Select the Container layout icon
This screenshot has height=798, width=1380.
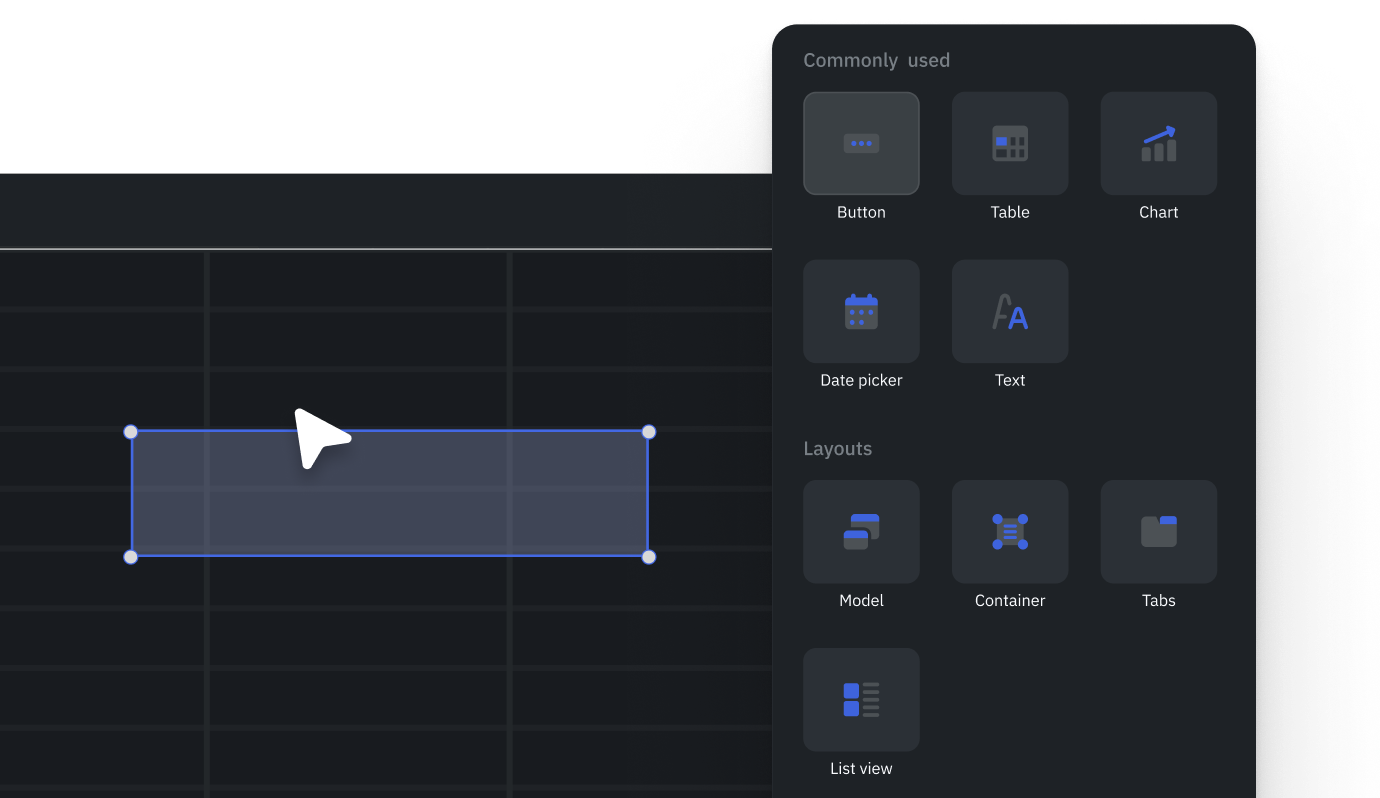pos(1009,532)
